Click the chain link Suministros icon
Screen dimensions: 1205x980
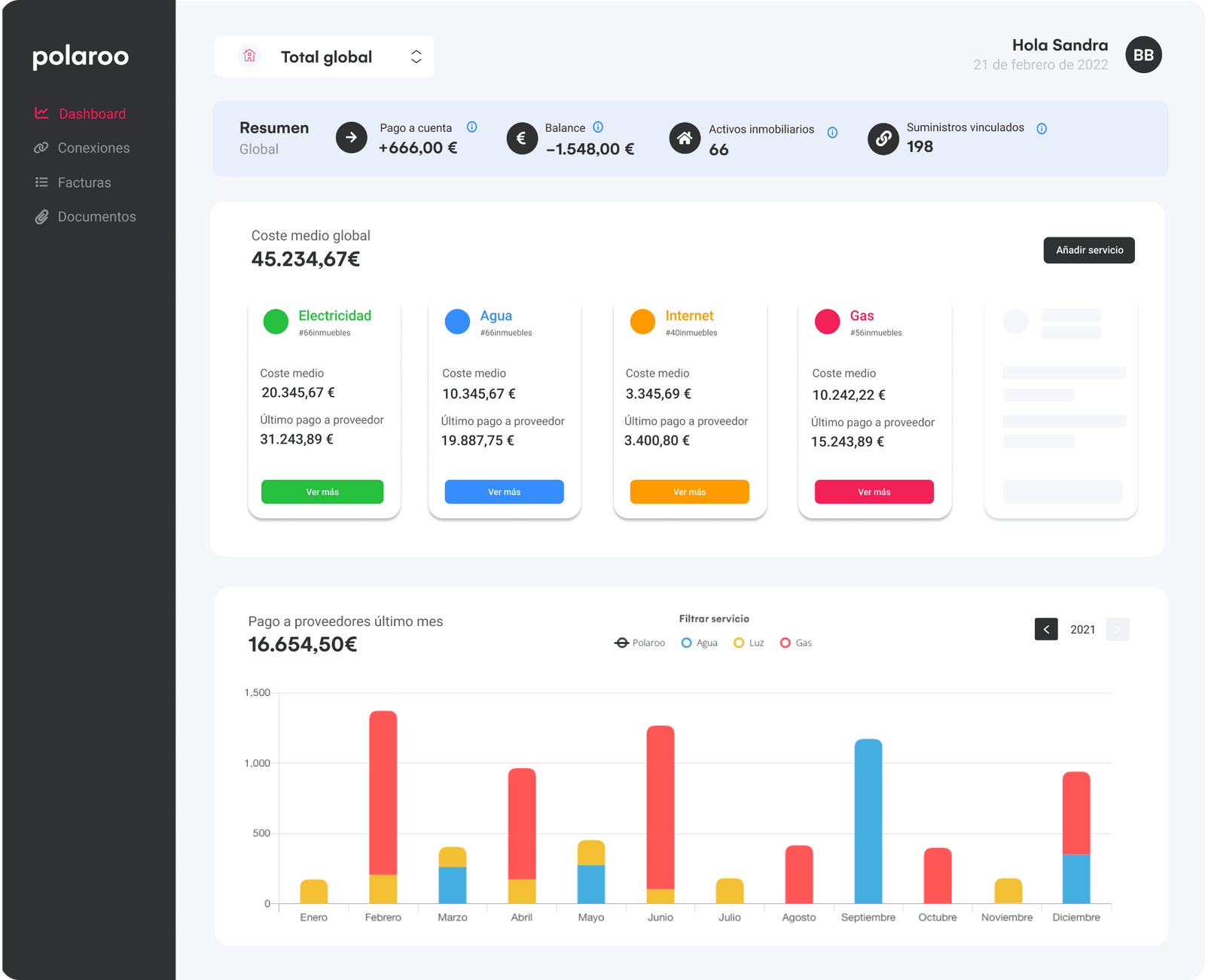883,139
